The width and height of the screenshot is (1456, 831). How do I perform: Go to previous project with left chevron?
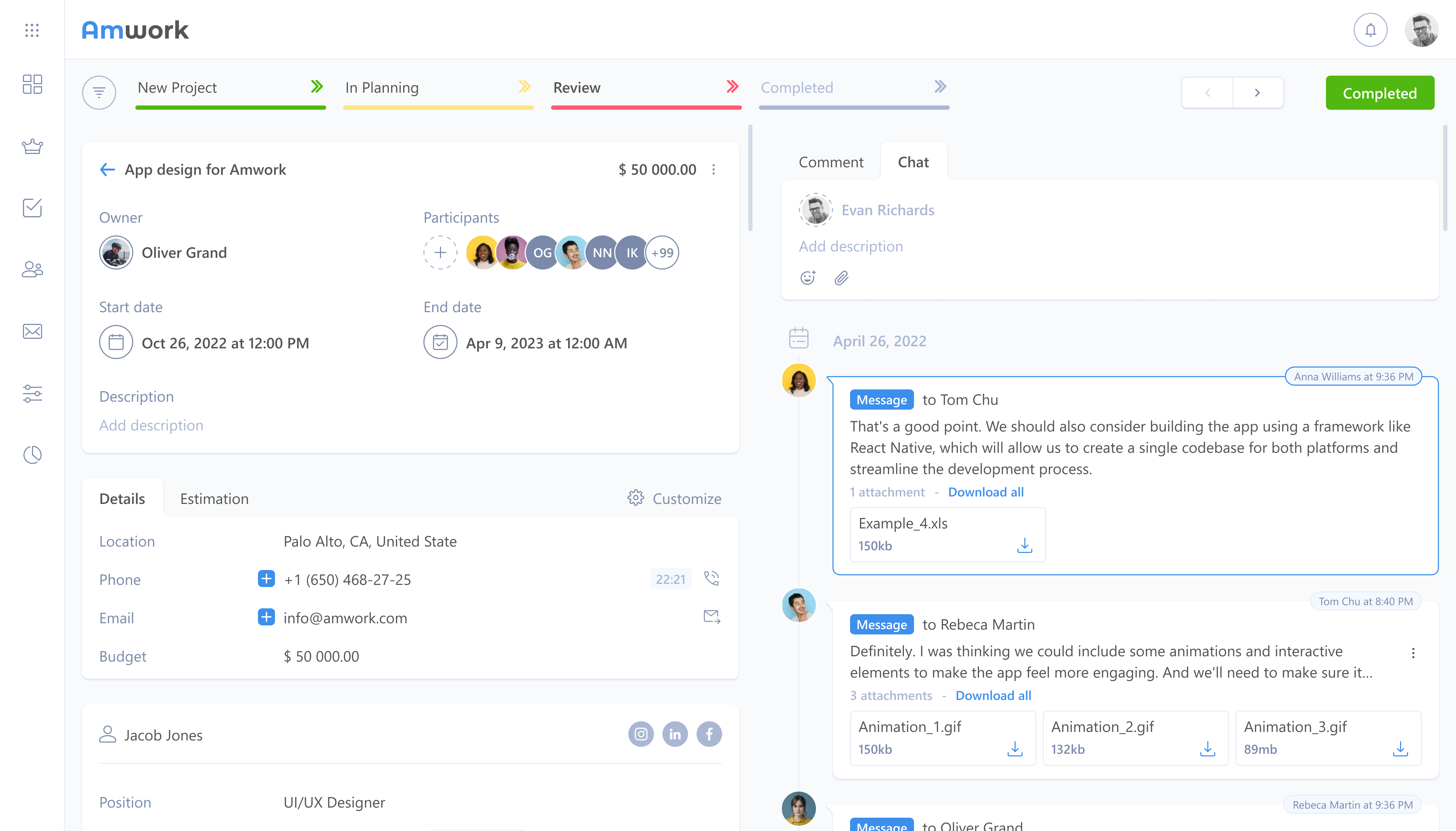pyautogui.click(x=1207, y=92)
